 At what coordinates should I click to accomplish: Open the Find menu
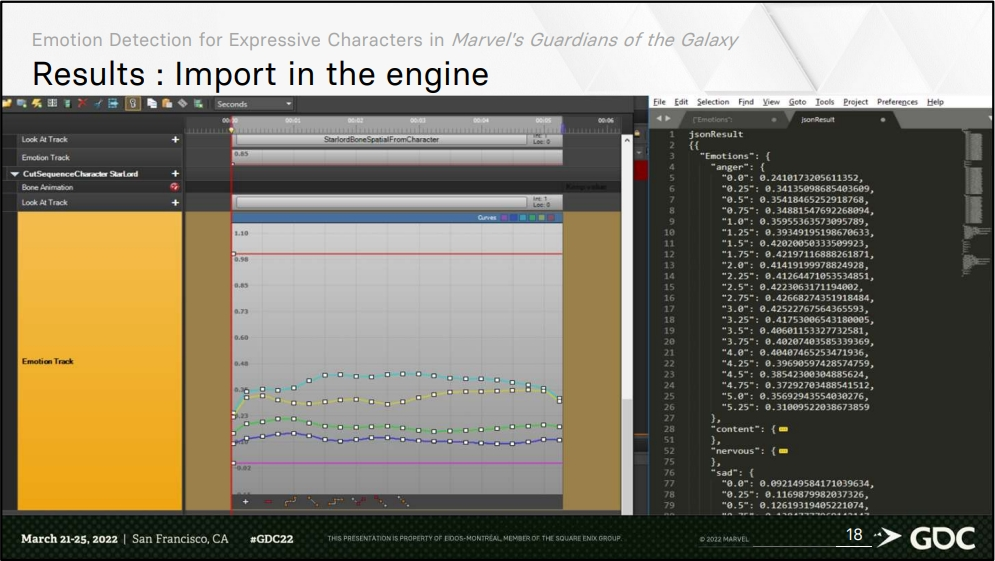[746, 102]
